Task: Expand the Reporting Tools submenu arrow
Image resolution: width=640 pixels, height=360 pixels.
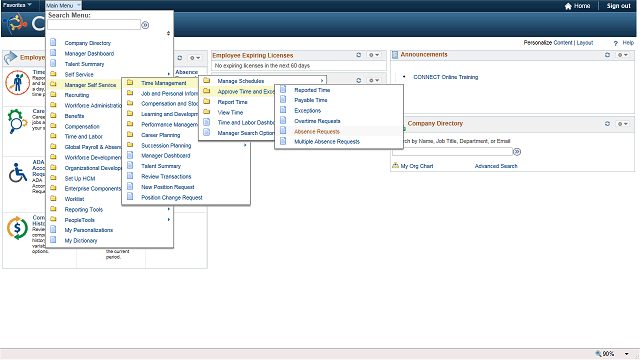Action: click(168, 209)
